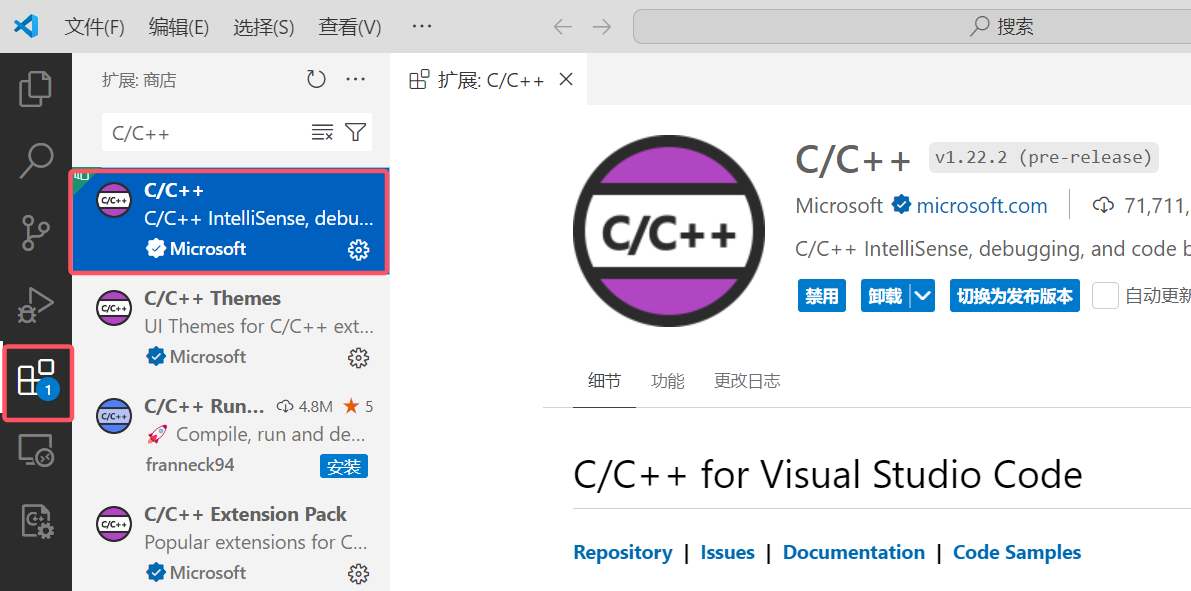This screenshot has width=1191, height=591.
Task: Open the 查看(V) menu
Action: [349, 27]
